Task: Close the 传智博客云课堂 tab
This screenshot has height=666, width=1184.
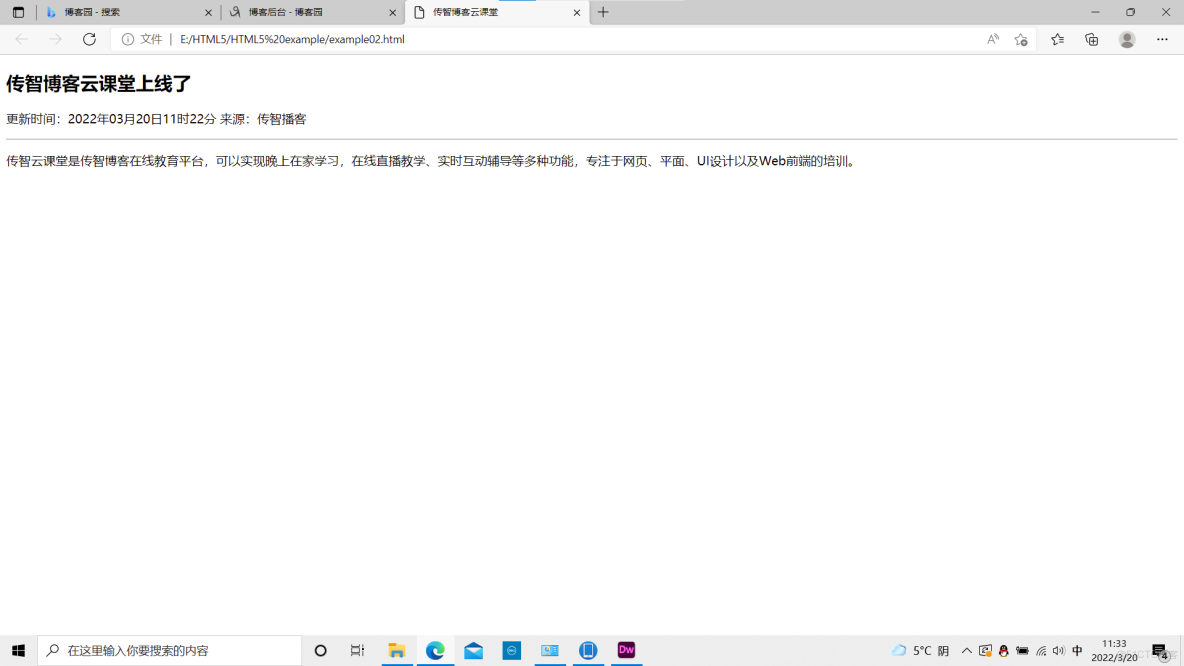Action: point(577,12)
